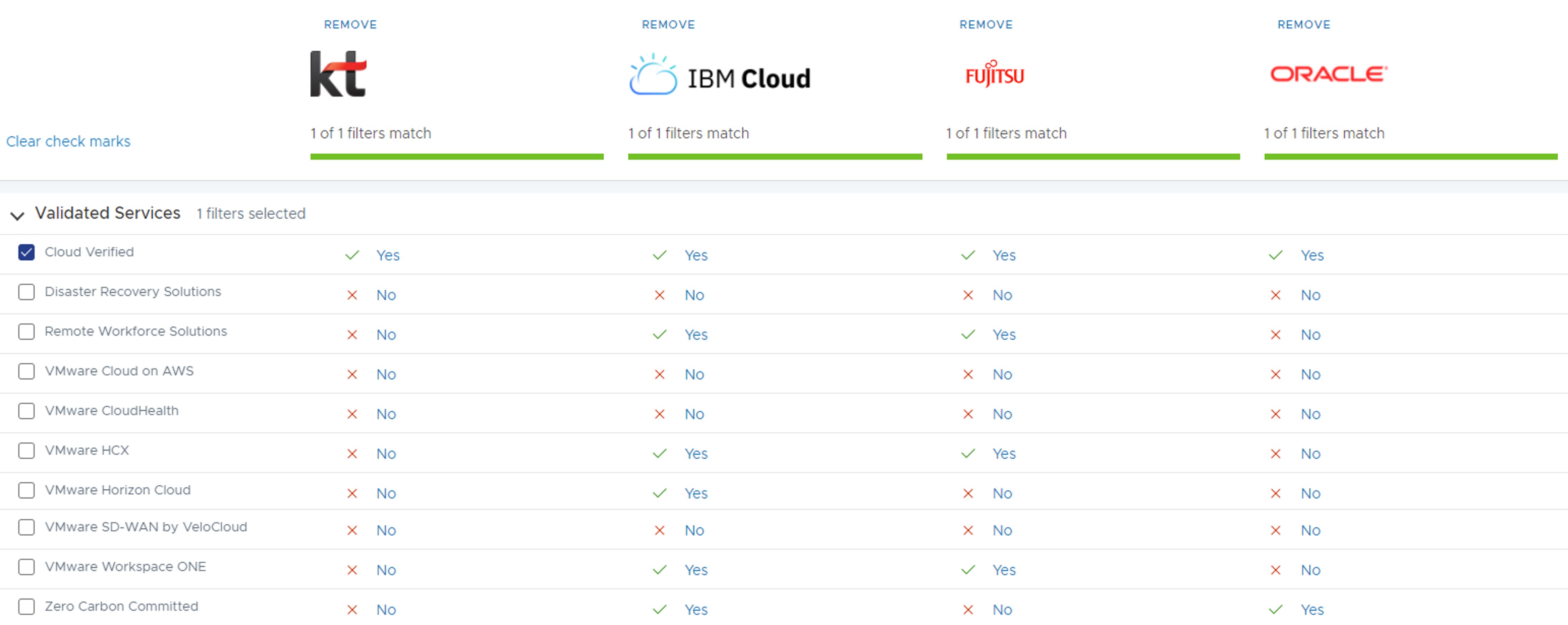Click the Clear check marks link

(x=68, y=141)
